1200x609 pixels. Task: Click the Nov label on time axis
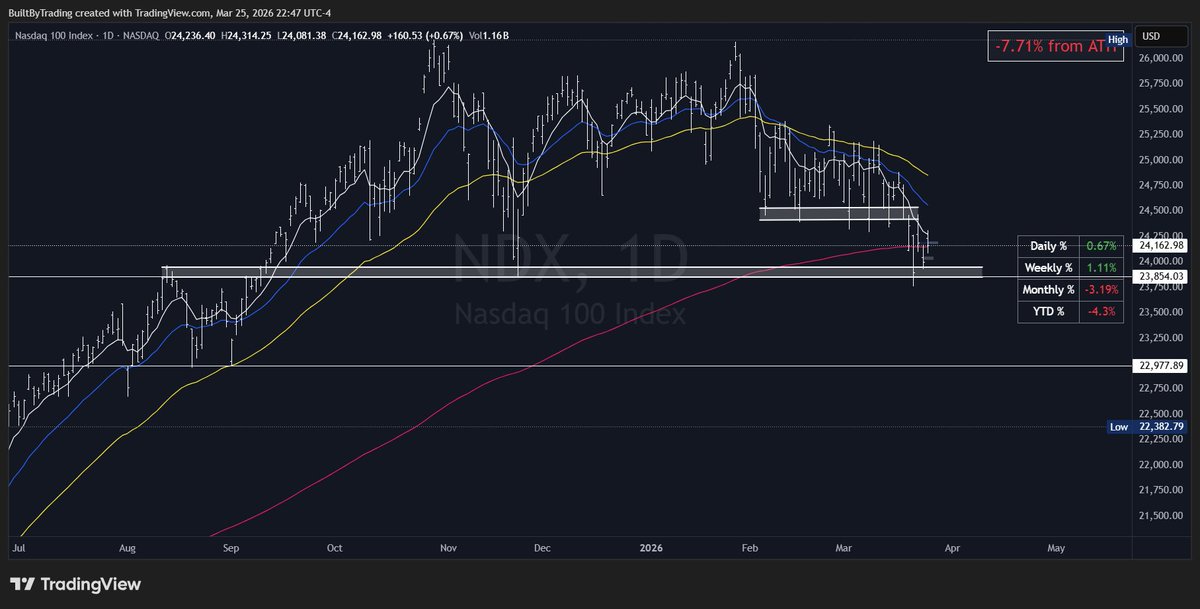pyautogui.click(x=449, y=548)
